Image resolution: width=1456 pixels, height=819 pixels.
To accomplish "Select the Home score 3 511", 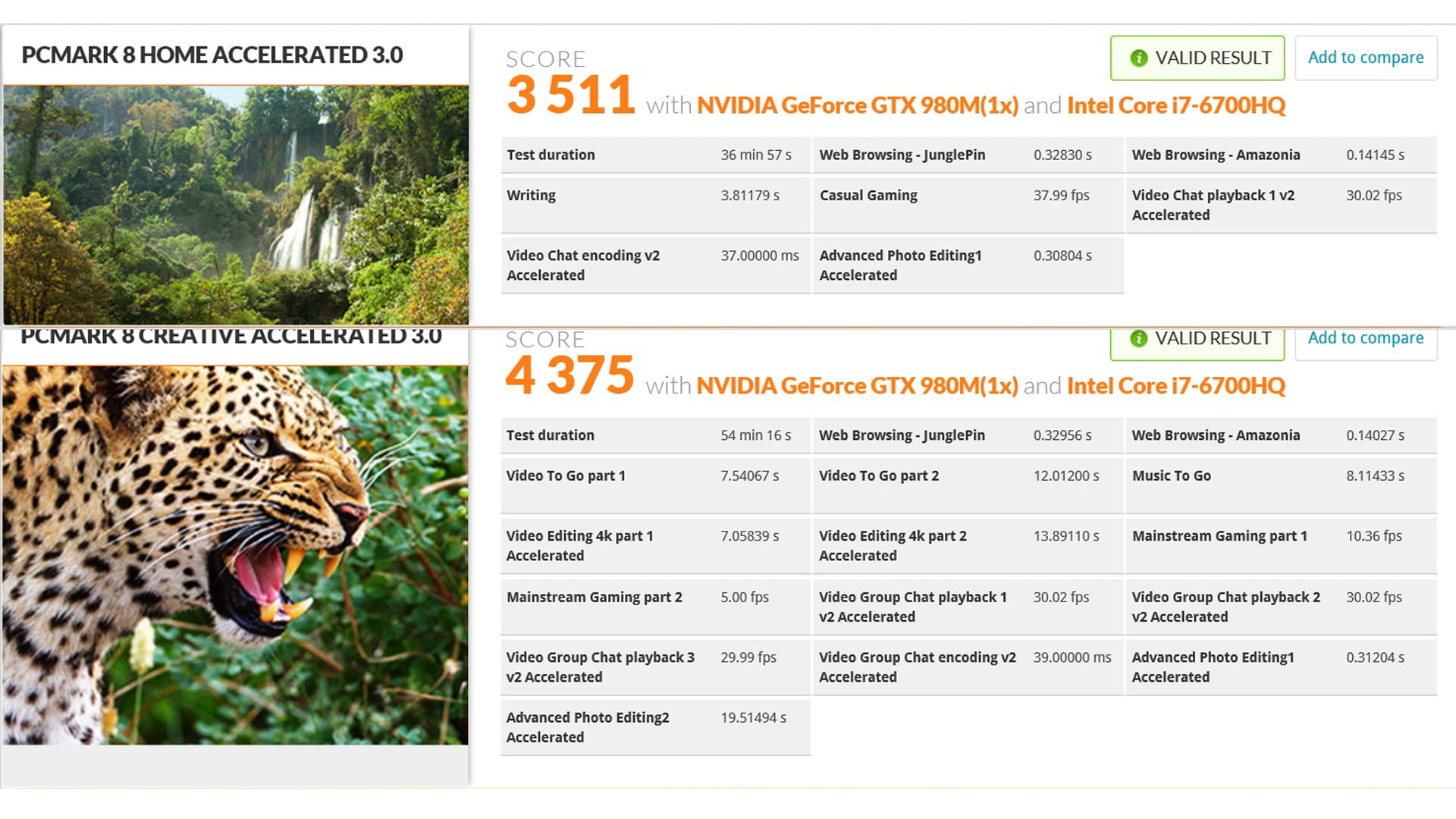I will point(570,96).
